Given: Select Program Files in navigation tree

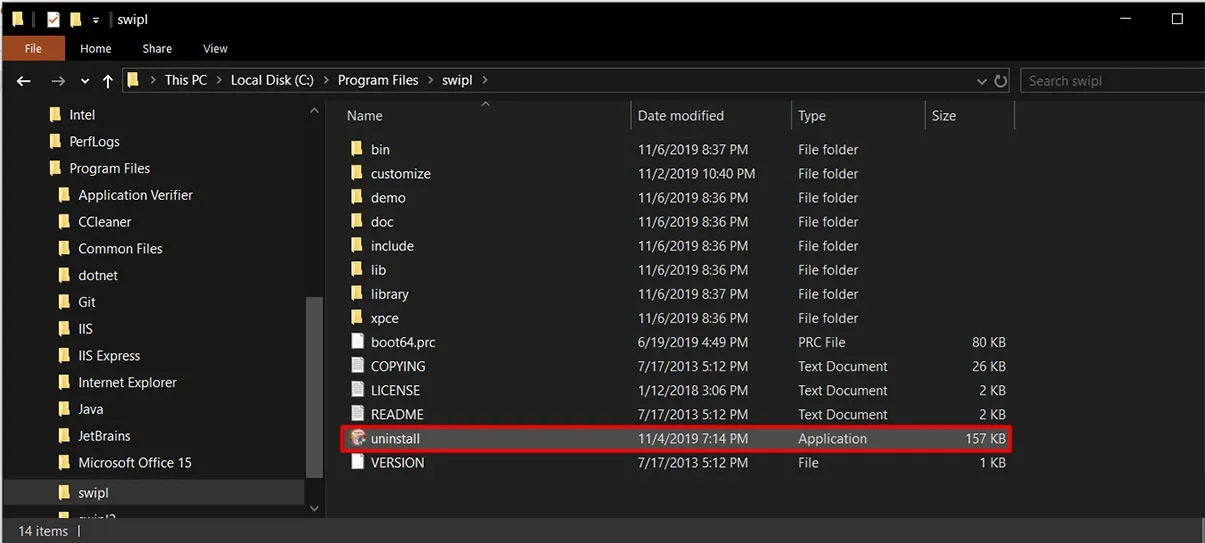Looking at the screenshot, I should [109, 168].
